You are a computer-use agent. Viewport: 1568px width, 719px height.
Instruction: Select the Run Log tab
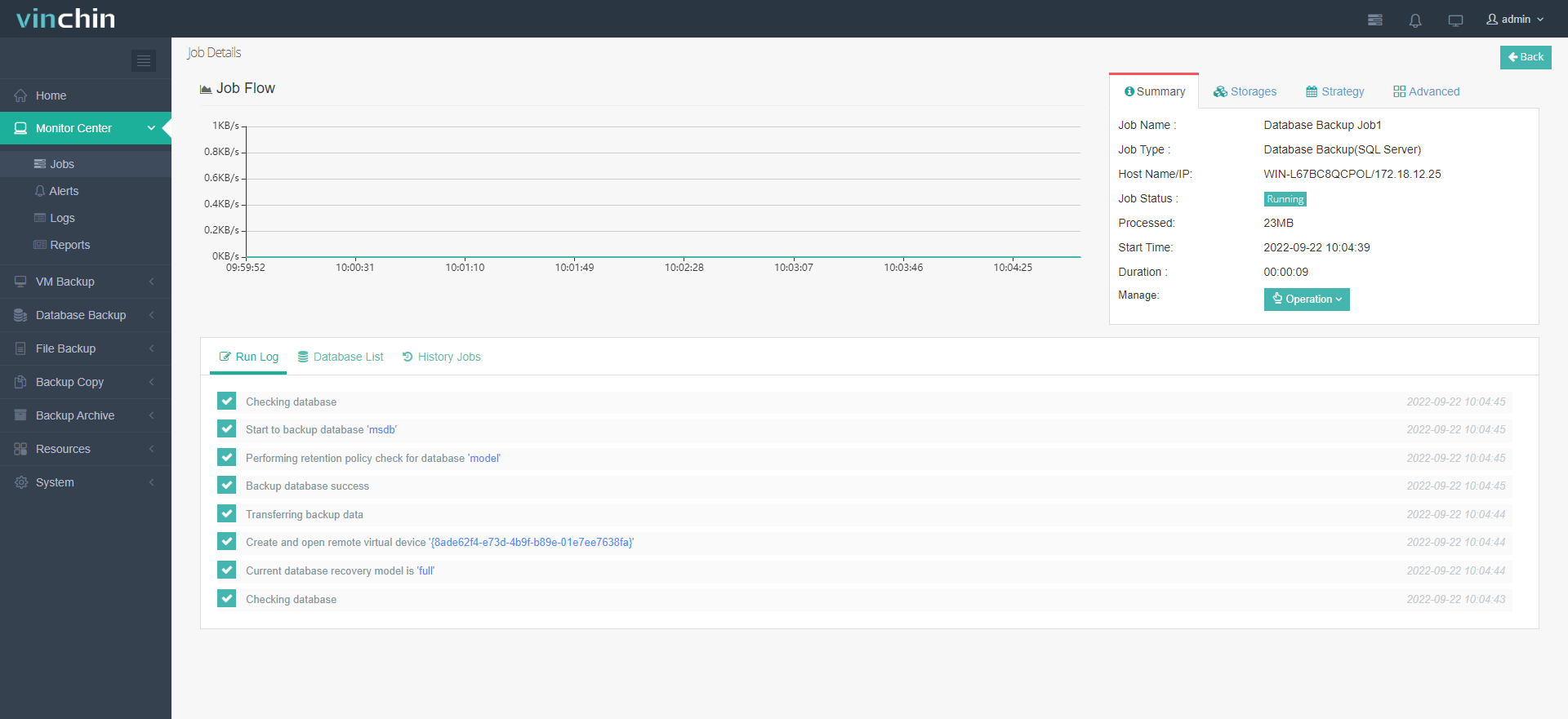tap(249, 357)
